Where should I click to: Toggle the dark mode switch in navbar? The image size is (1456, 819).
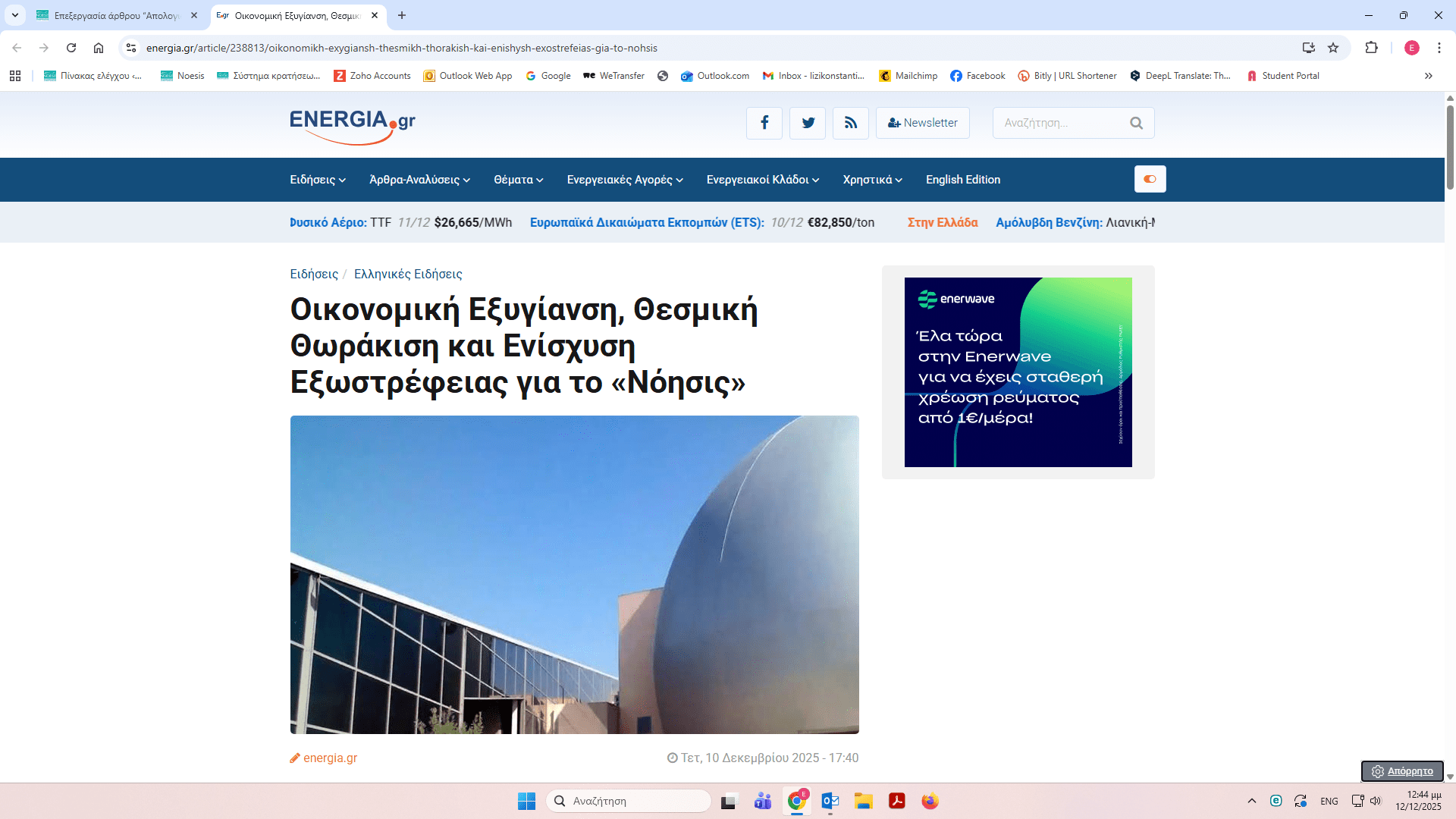(1150, 179)
